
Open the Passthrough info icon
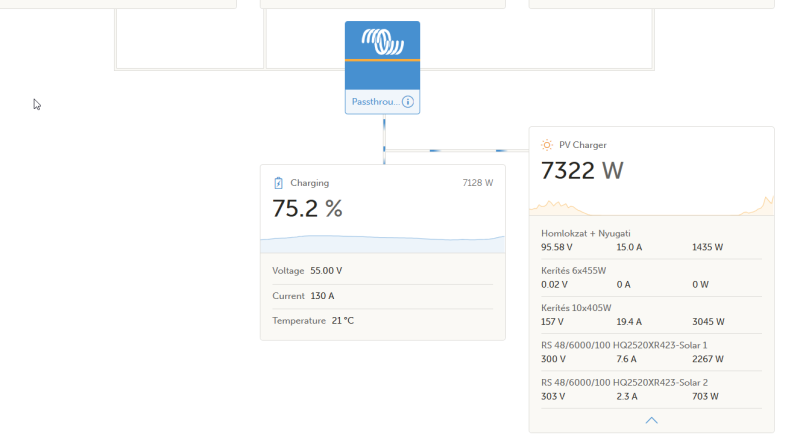(x=408, y=102)
